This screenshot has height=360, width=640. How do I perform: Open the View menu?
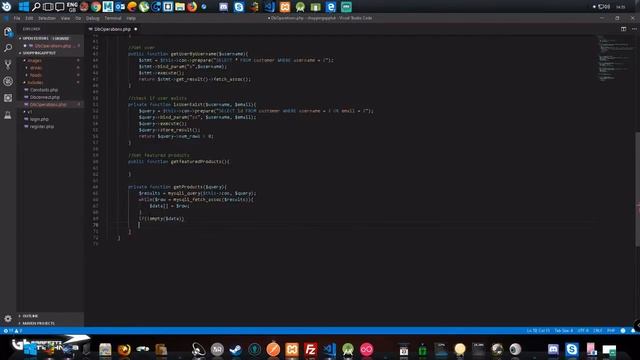(x=65, y=18)
